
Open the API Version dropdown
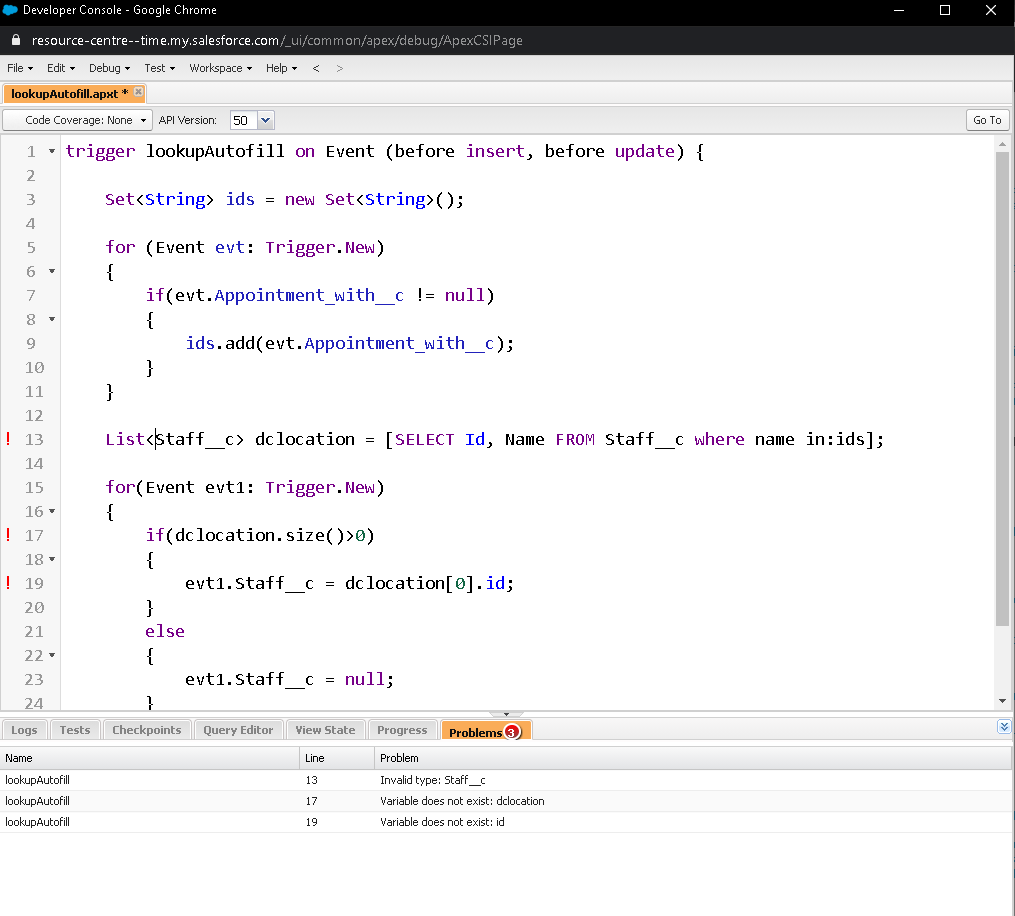tap(265, 120)
